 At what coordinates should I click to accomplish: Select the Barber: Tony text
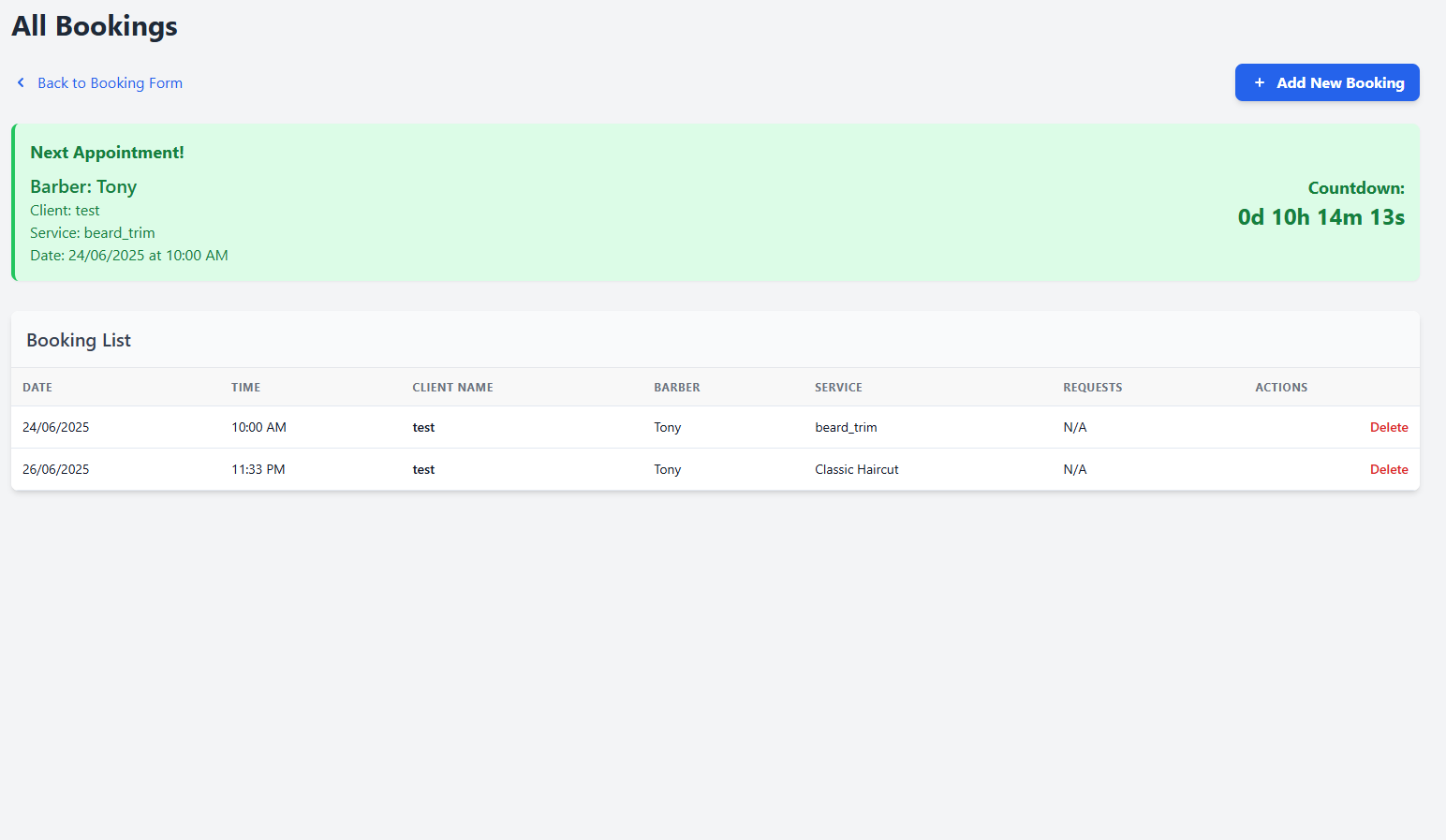pos(83,186)
